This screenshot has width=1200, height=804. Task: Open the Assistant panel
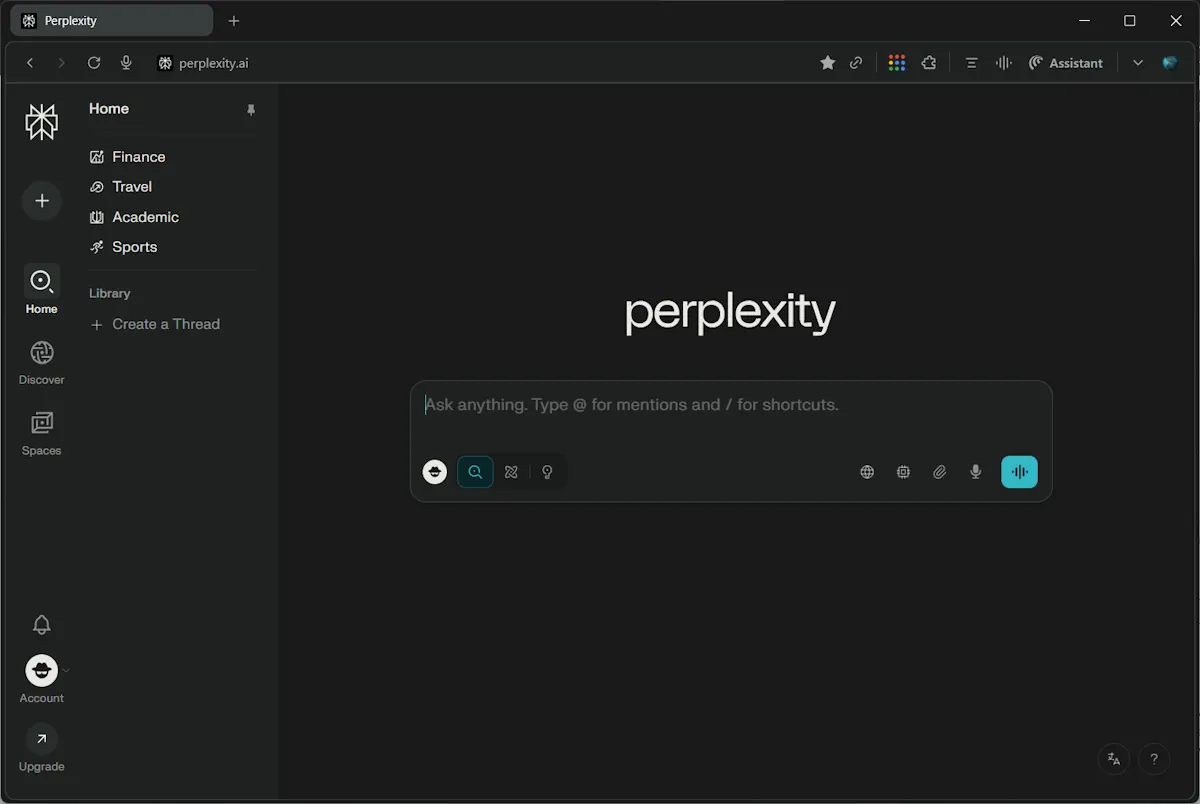coord(1066,63)
